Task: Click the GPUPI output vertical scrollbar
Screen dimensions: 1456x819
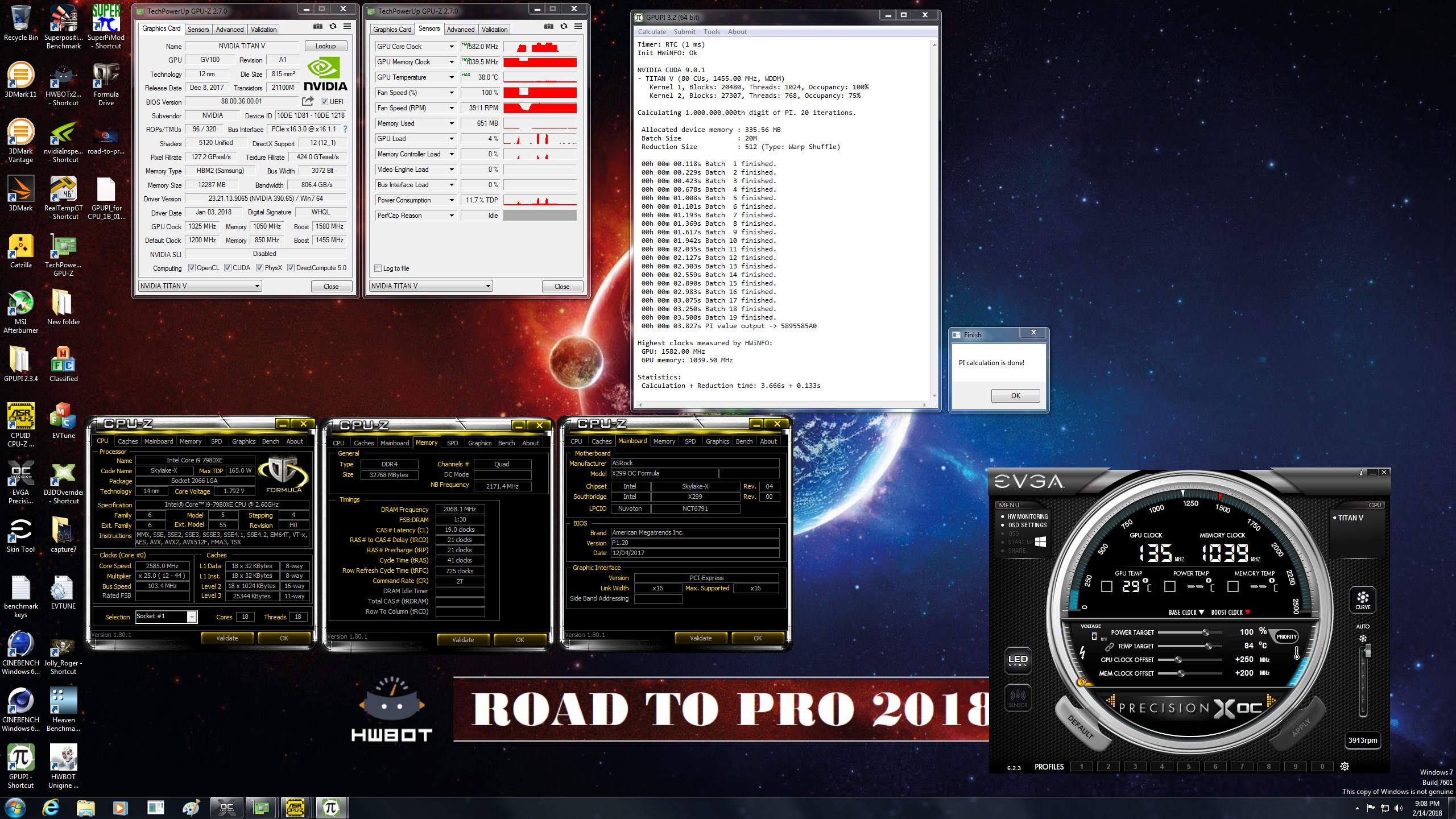Action: (934, 220)
